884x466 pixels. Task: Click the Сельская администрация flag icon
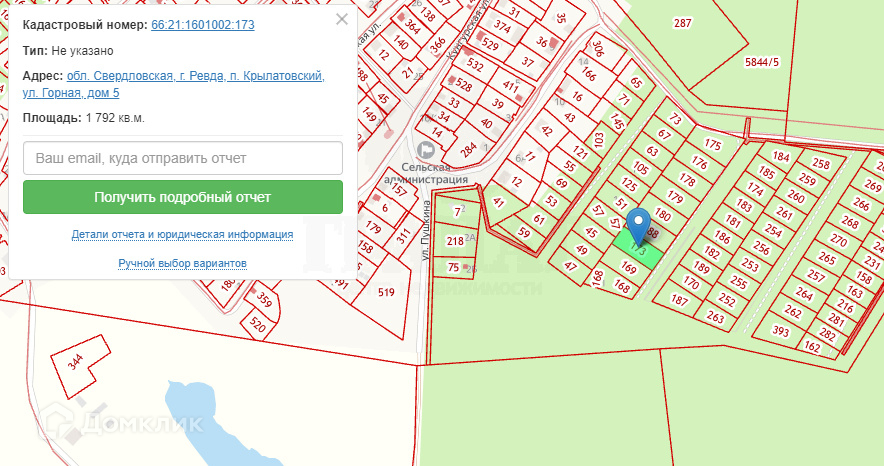point(426,150)
